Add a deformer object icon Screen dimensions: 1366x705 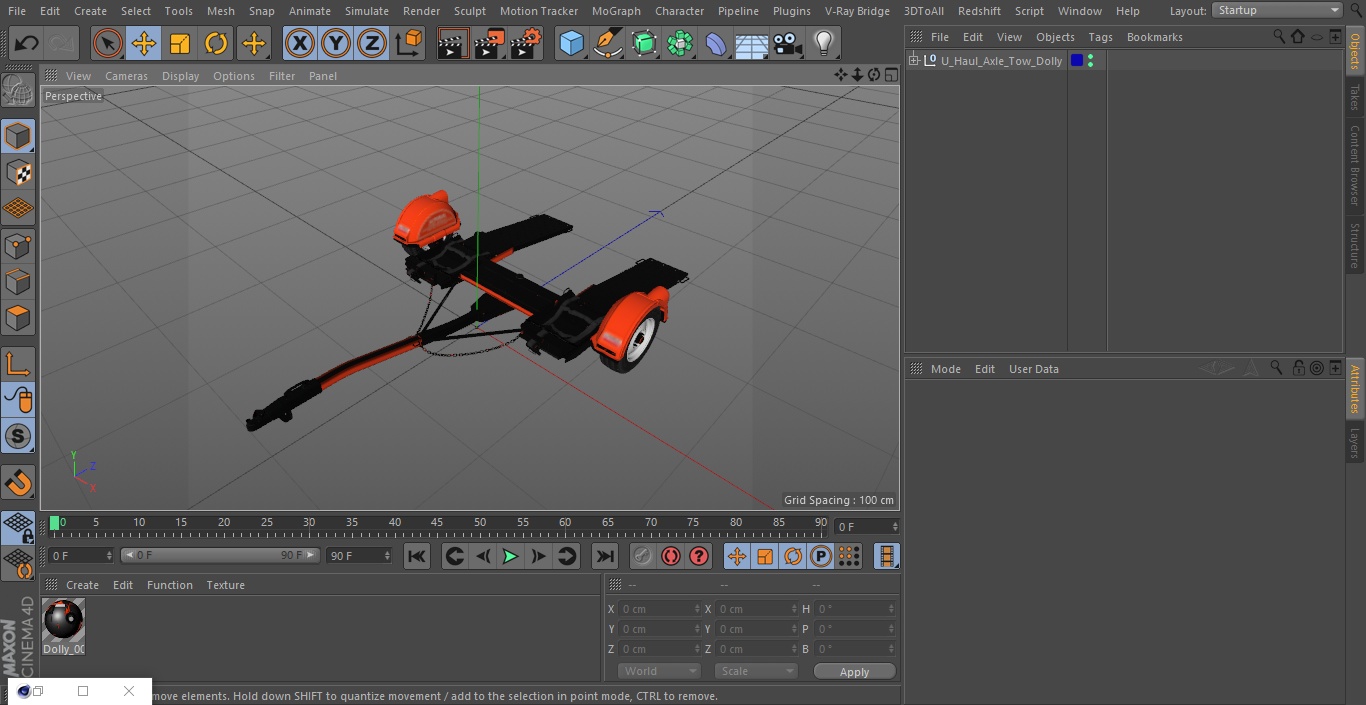pos(716,43)
